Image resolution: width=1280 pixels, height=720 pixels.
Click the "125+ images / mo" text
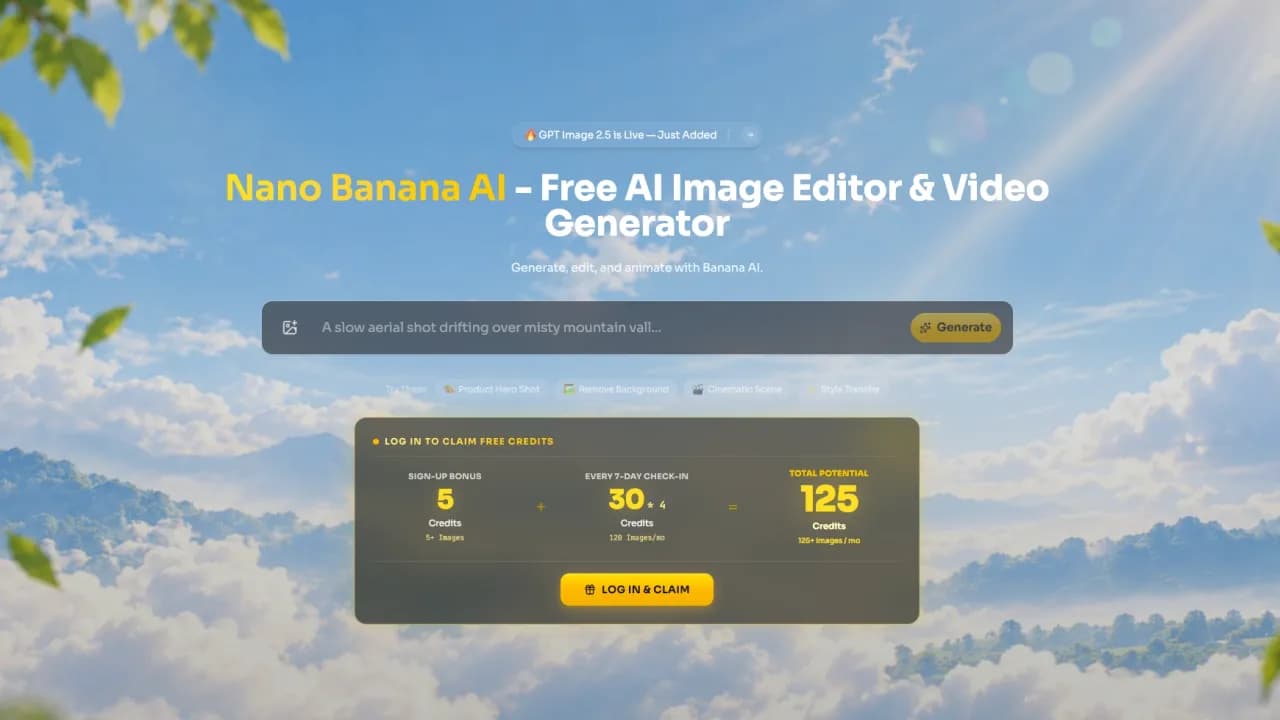click(829, 540)
